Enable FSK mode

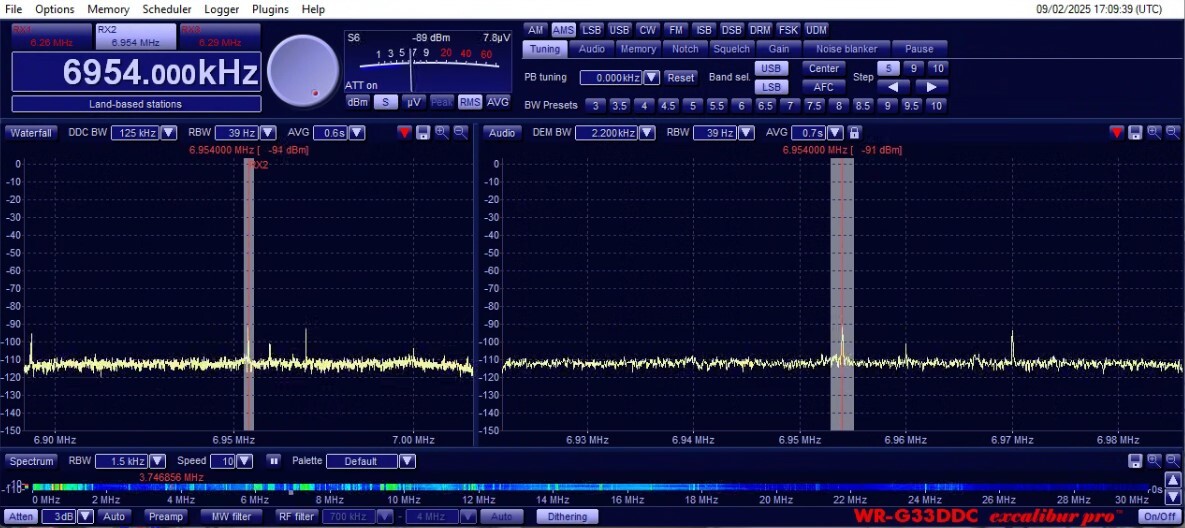click(x=788, y=30)
